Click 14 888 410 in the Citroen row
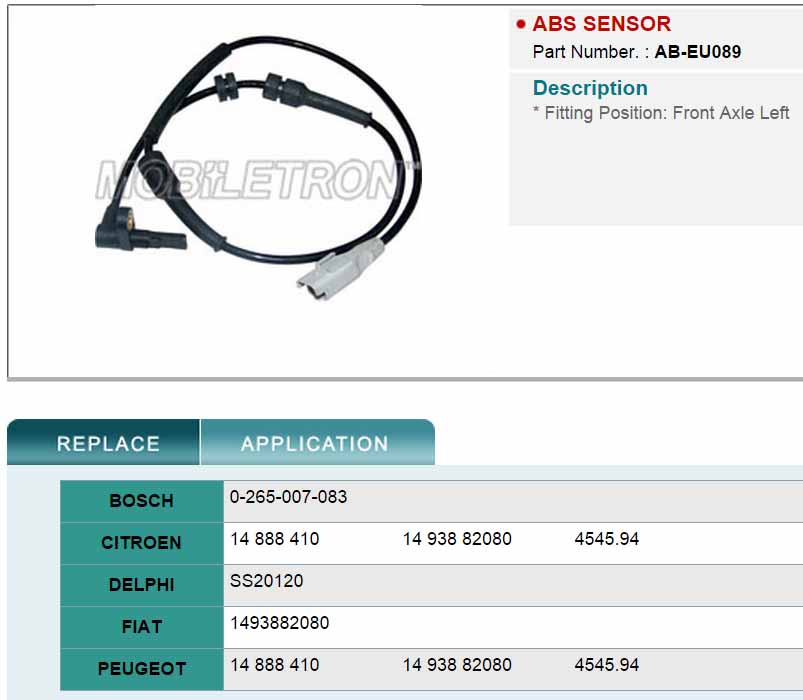The height and width of the screenshot is (700, 803). tap(274, 539)
